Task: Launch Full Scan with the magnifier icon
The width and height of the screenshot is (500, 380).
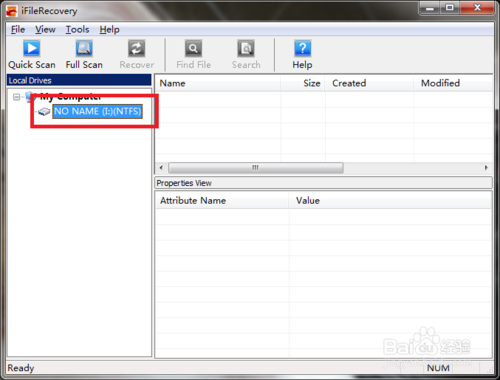Action: [84, 49]
